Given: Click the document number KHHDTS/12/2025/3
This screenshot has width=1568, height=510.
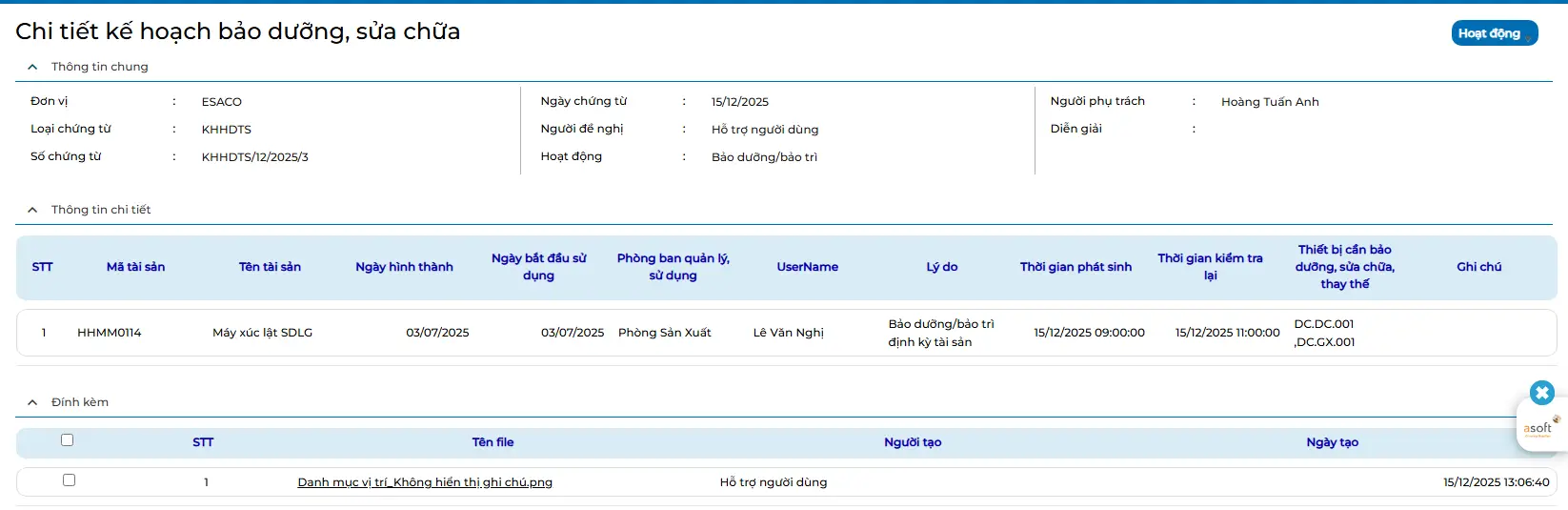Looking at the screenshot, I should click(255, 157).
